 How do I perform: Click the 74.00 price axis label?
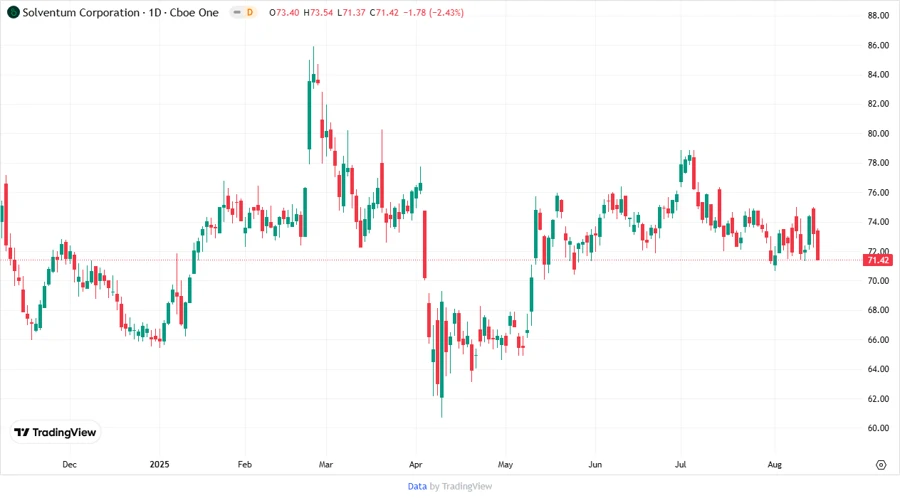coord(878,222)
